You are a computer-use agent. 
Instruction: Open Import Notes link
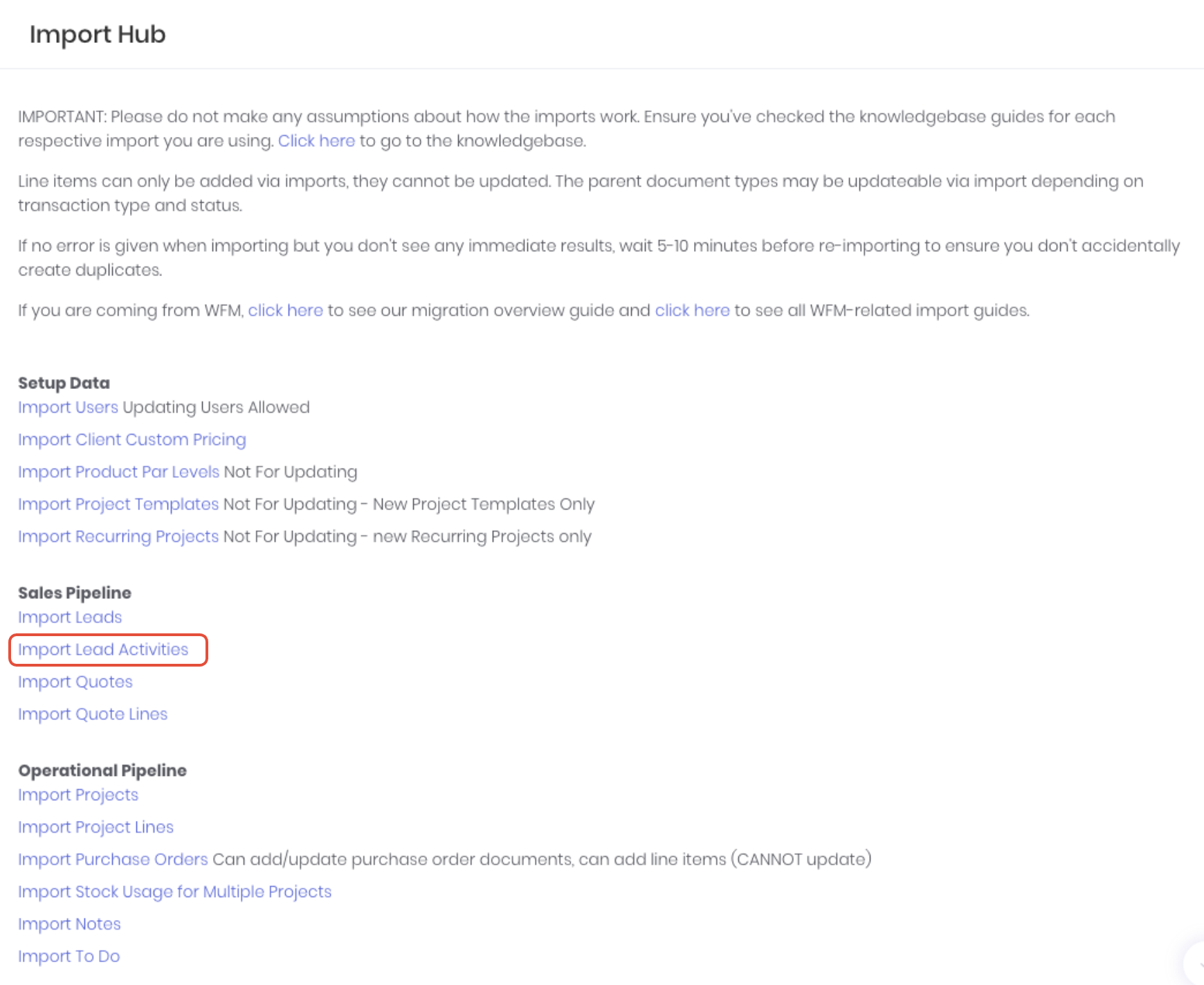(69, 924)
